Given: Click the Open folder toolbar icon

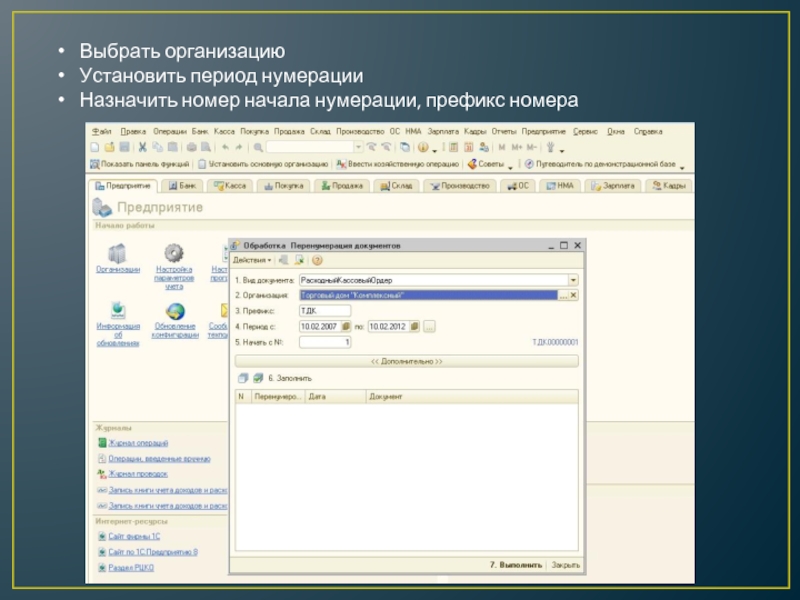Looking at the screenshot, I should [109, 147].
